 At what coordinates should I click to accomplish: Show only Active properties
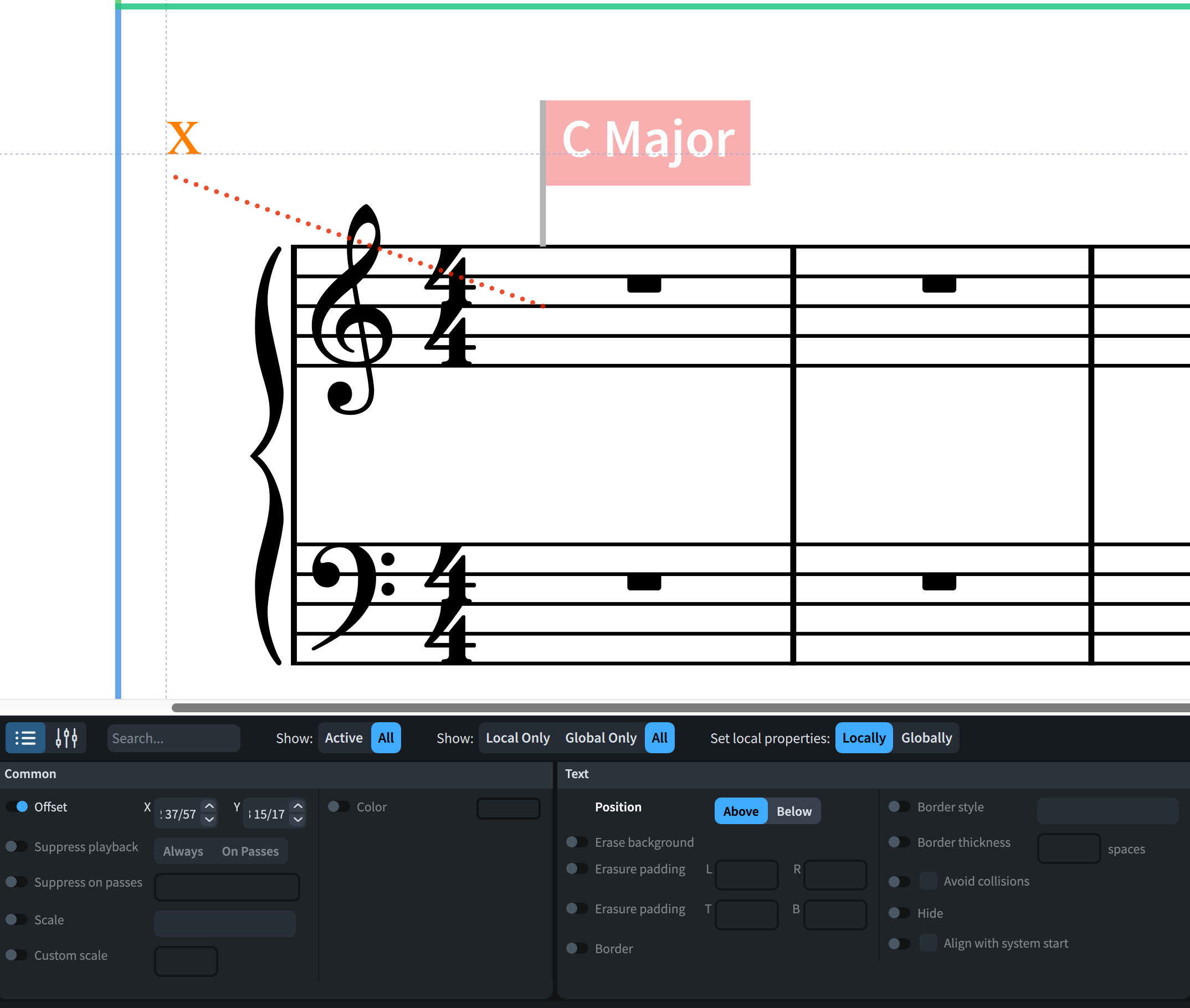[x=343, y=738]
